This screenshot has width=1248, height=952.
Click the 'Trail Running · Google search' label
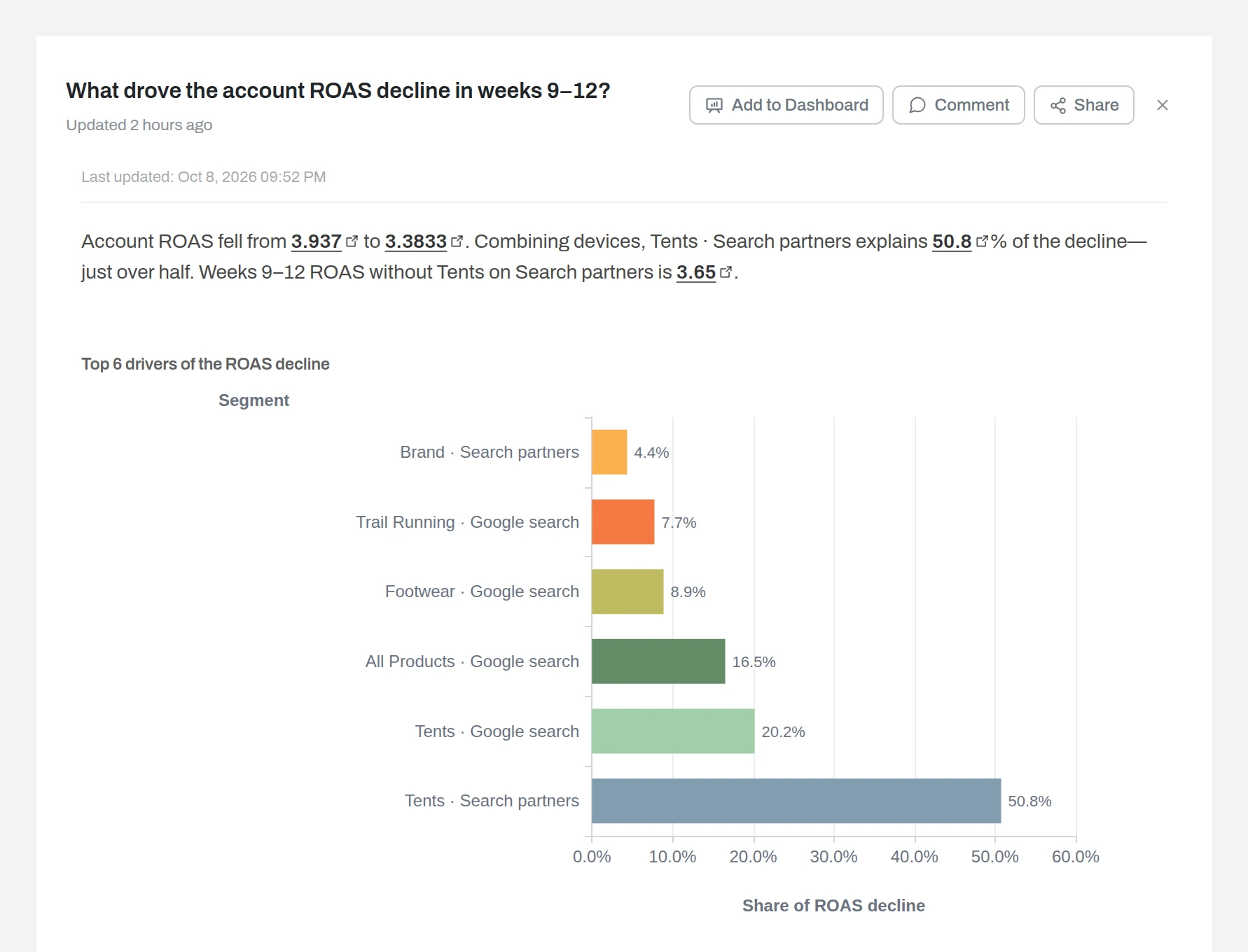click(468, 522)
